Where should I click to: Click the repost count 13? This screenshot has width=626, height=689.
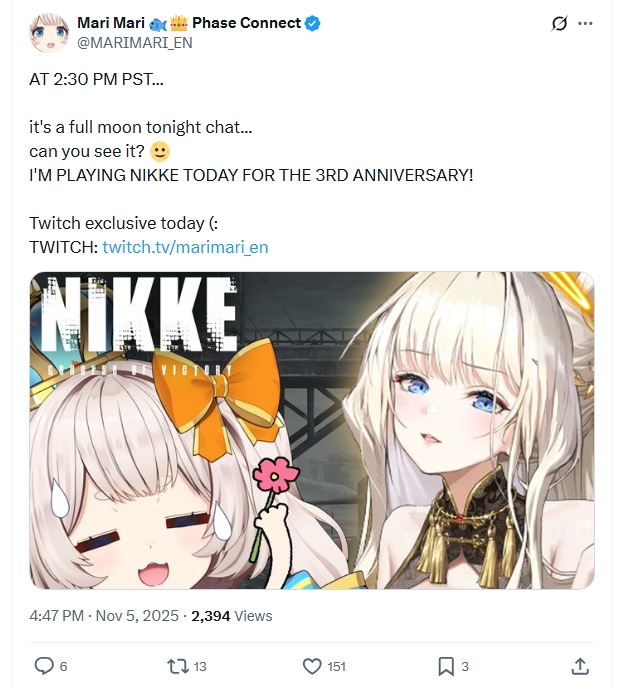pyautogui.click(x=200, y=667)
